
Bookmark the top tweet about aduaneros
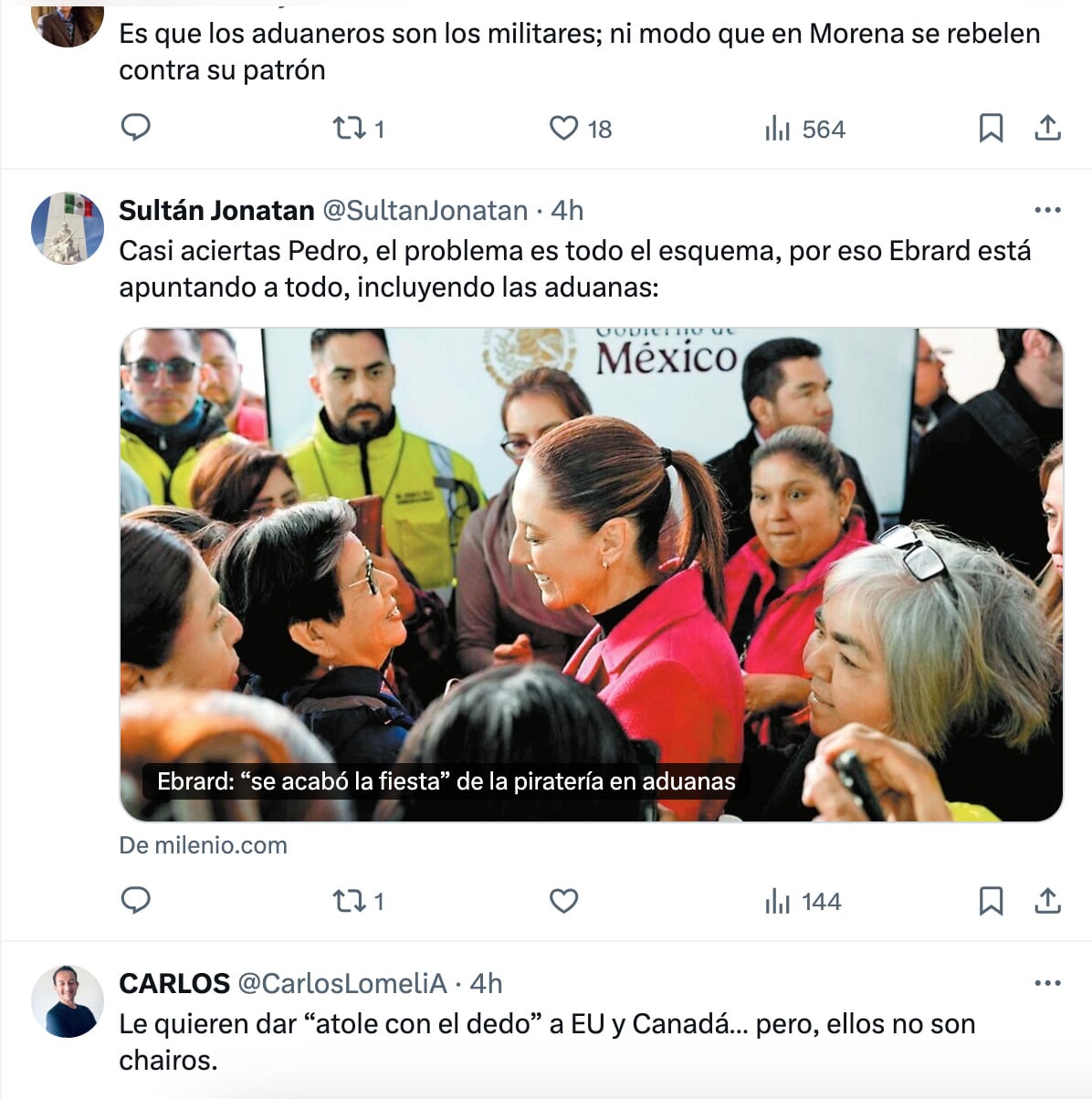pos(991,128)
